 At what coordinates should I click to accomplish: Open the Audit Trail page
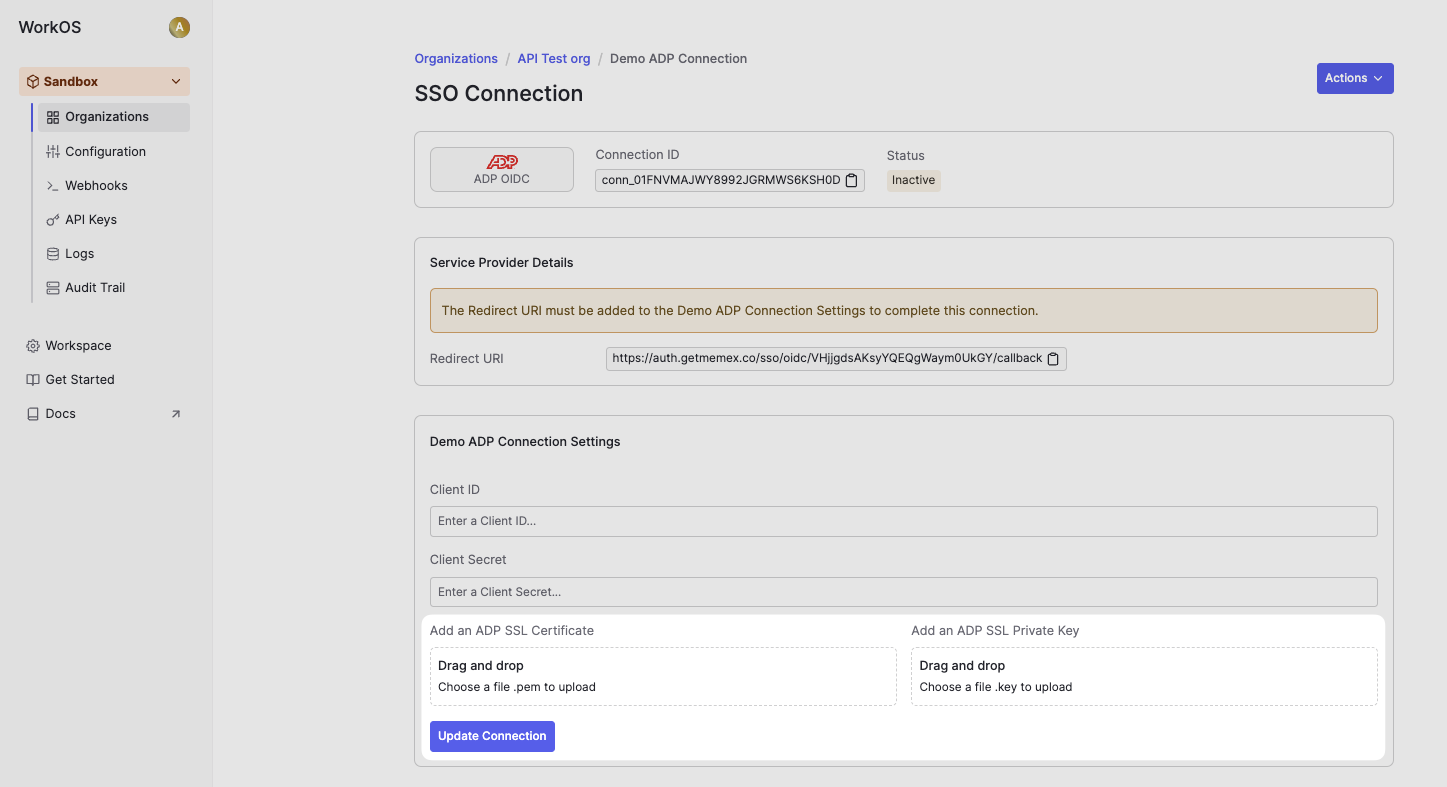pyautogui.click(x=95, y=288)
